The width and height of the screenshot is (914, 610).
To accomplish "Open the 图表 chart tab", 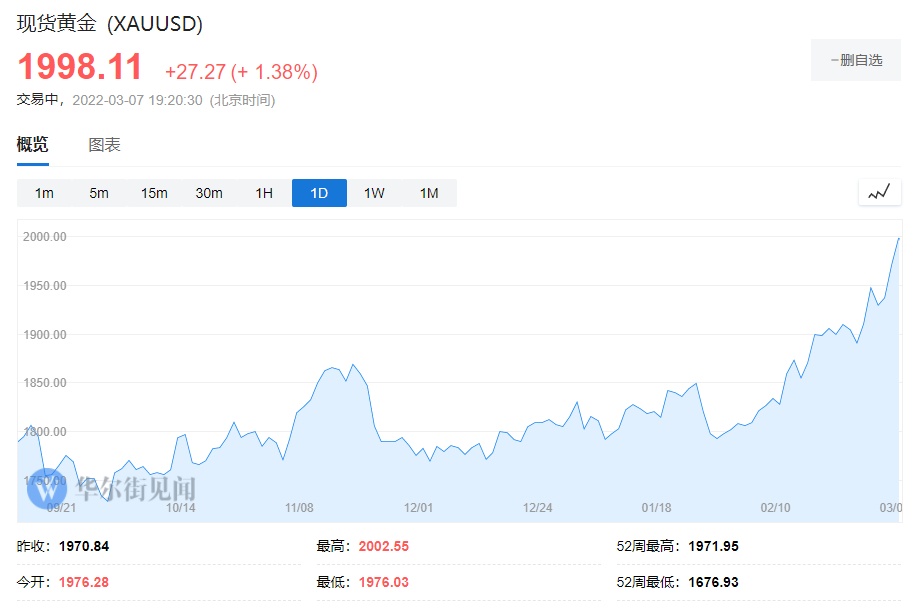I will pos(105,145).
